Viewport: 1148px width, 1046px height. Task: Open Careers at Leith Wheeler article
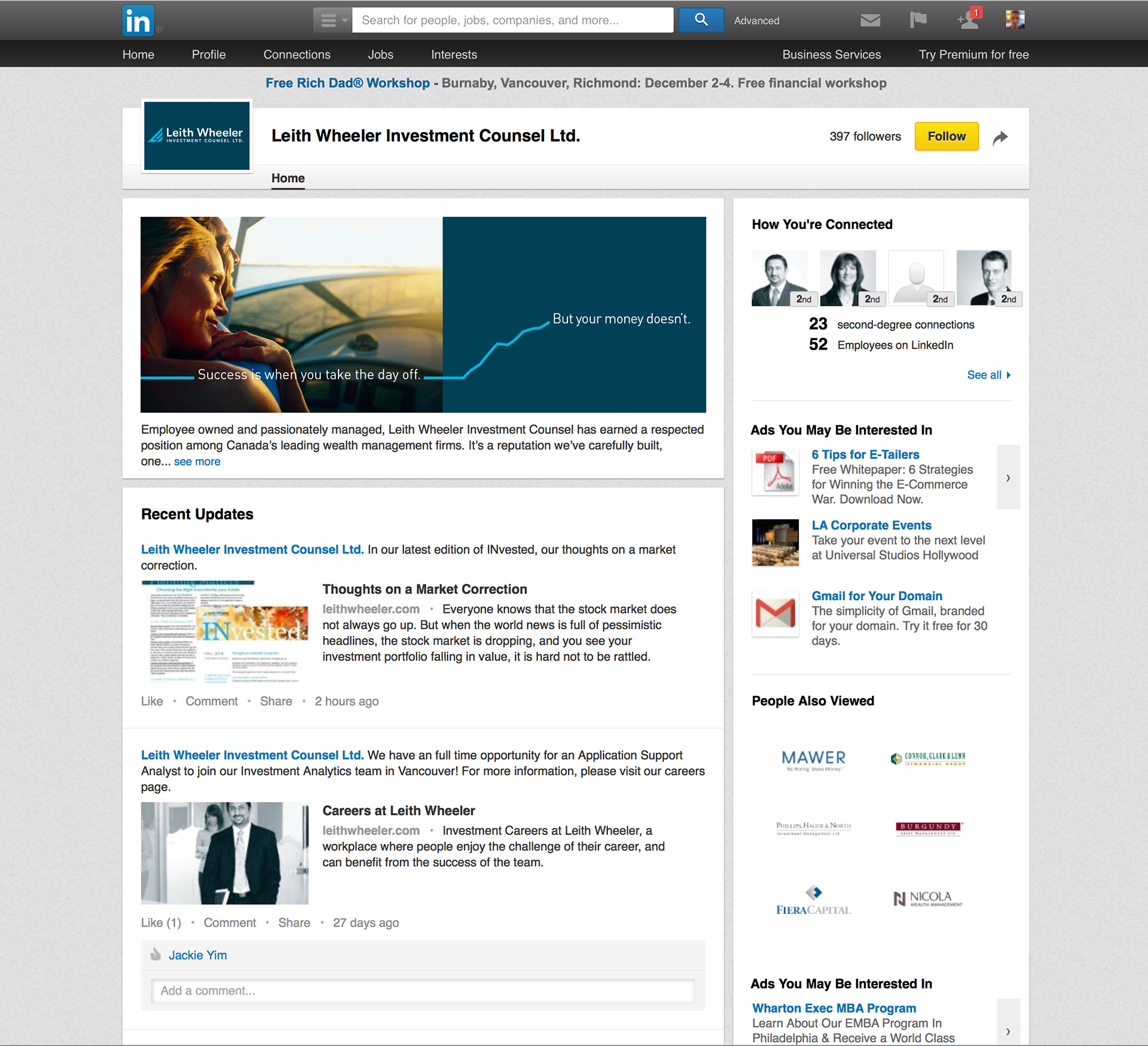point(399,811)
